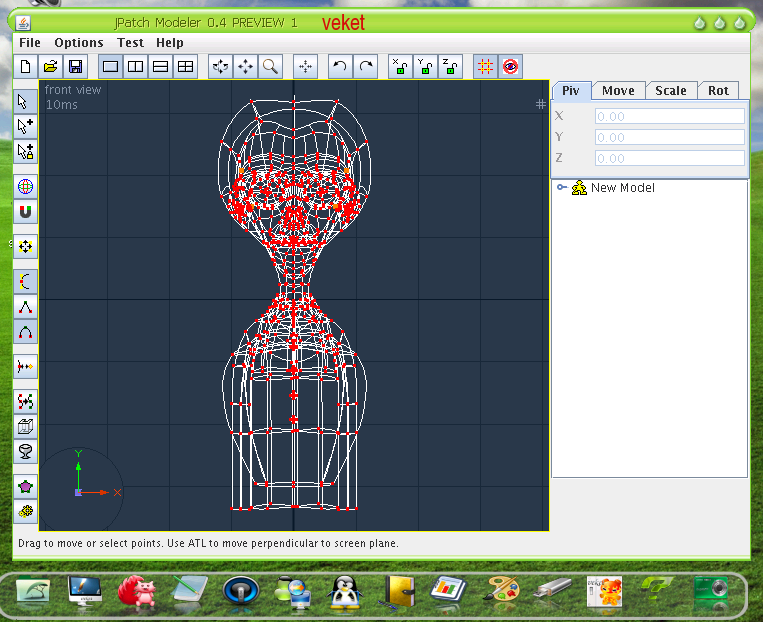This screenshot has width=763, height=622.
Task: Open the Options menu
Action: click(79, 43)
